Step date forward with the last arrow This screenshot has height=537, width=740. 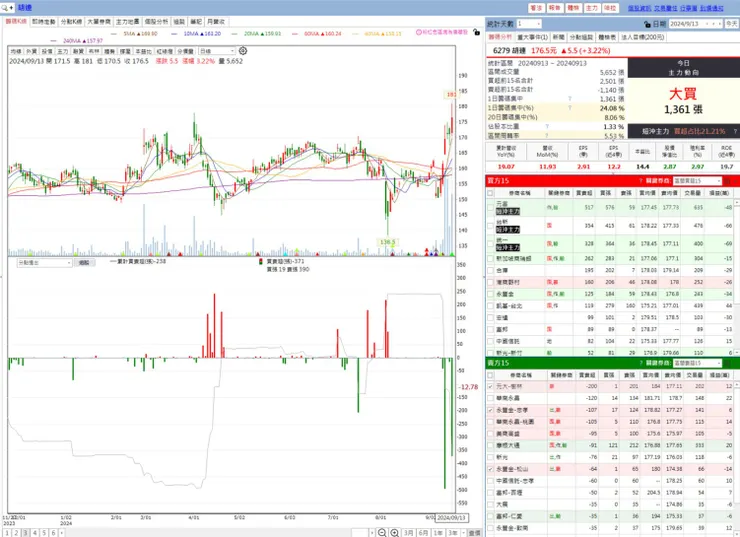720,24
